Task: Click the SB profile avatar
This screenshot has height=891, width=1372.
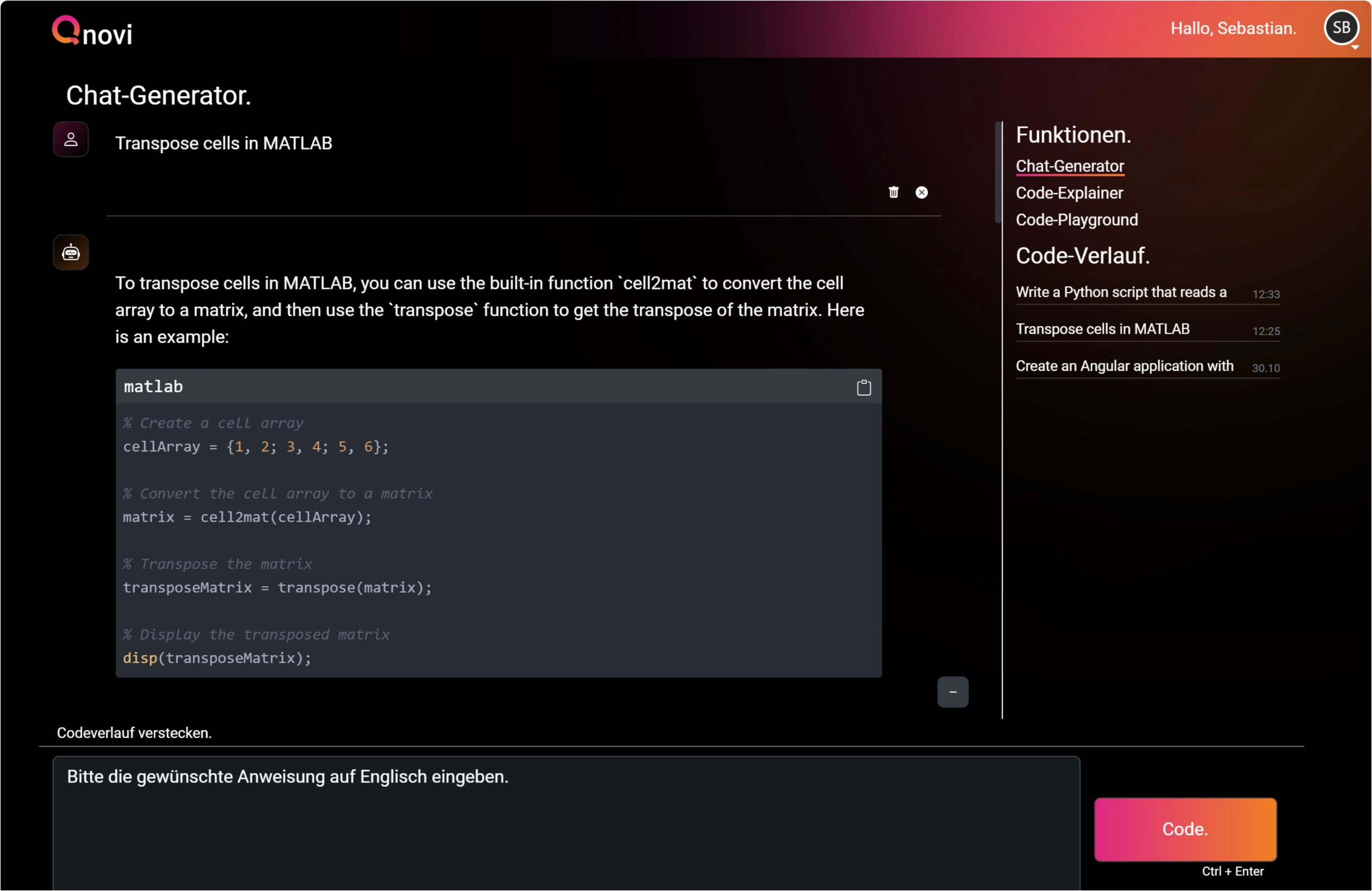Action: [x=1341, y=27]
